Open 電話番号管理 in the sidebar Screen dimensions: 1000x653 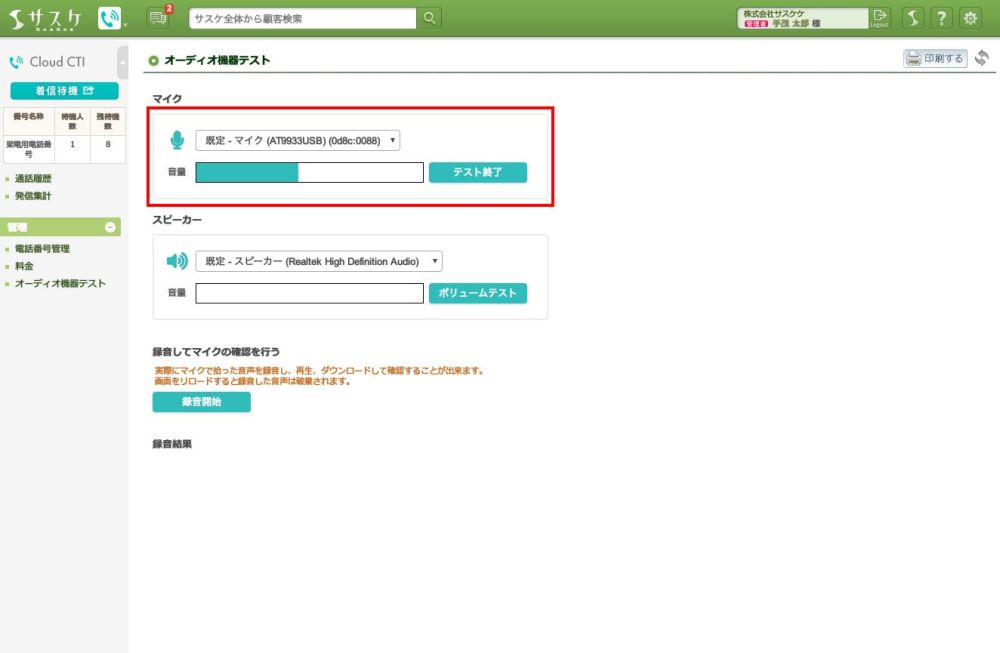[x=42, y=249]
